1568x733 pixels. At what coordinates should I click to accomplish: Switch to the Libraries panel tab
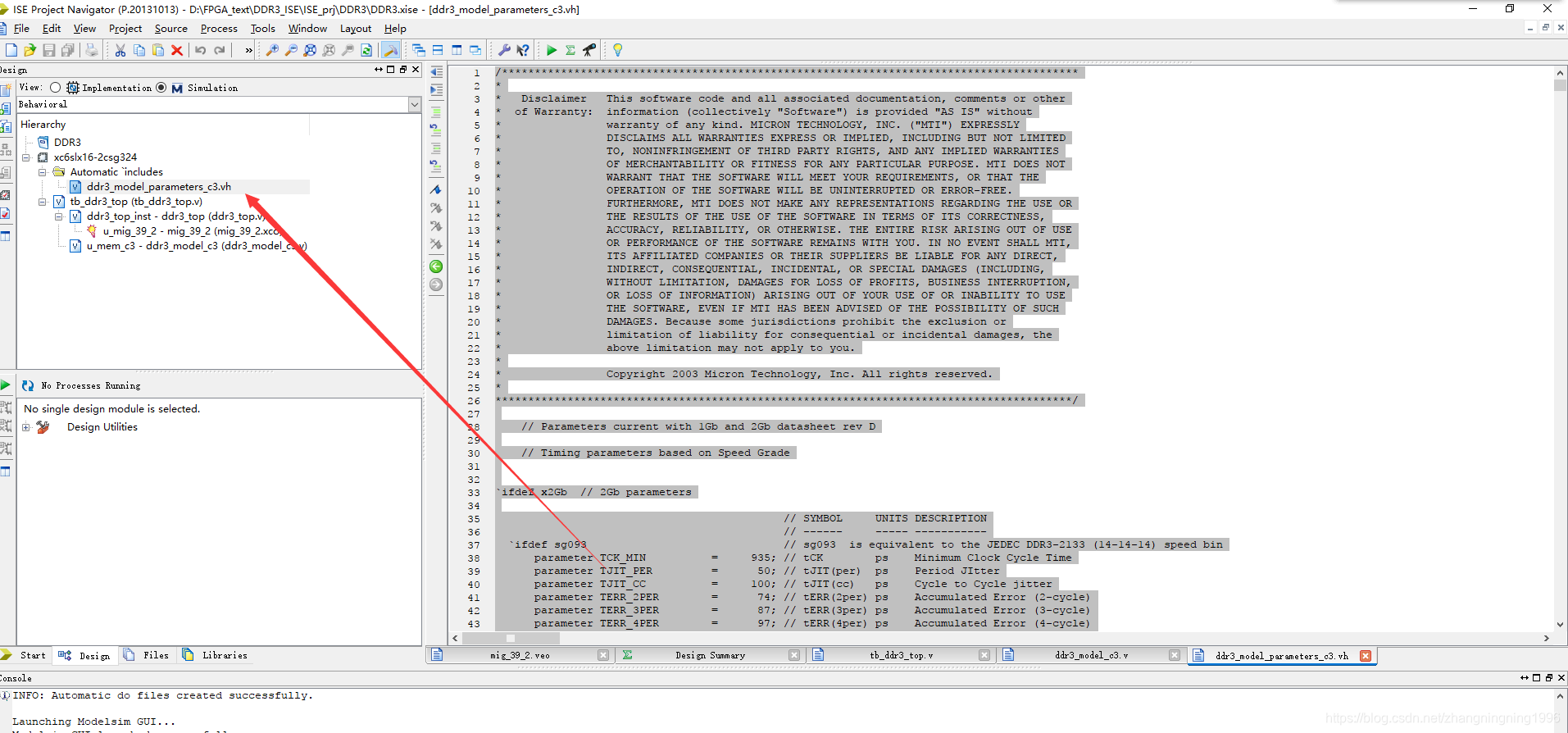point(215,655)
